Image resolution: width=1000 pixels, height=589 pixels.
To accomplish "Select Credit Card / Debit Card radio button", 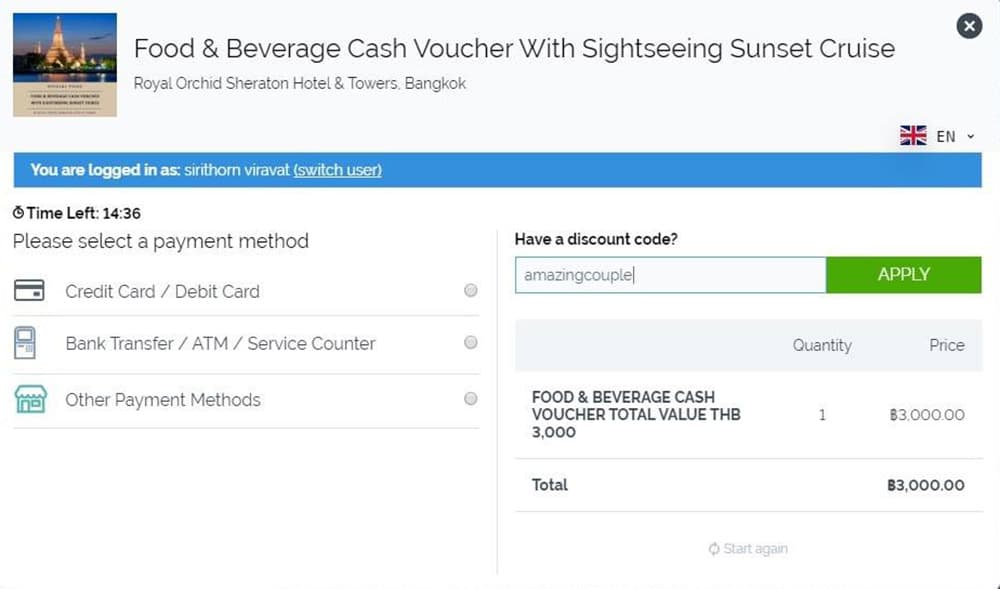I will click(471, 291).
